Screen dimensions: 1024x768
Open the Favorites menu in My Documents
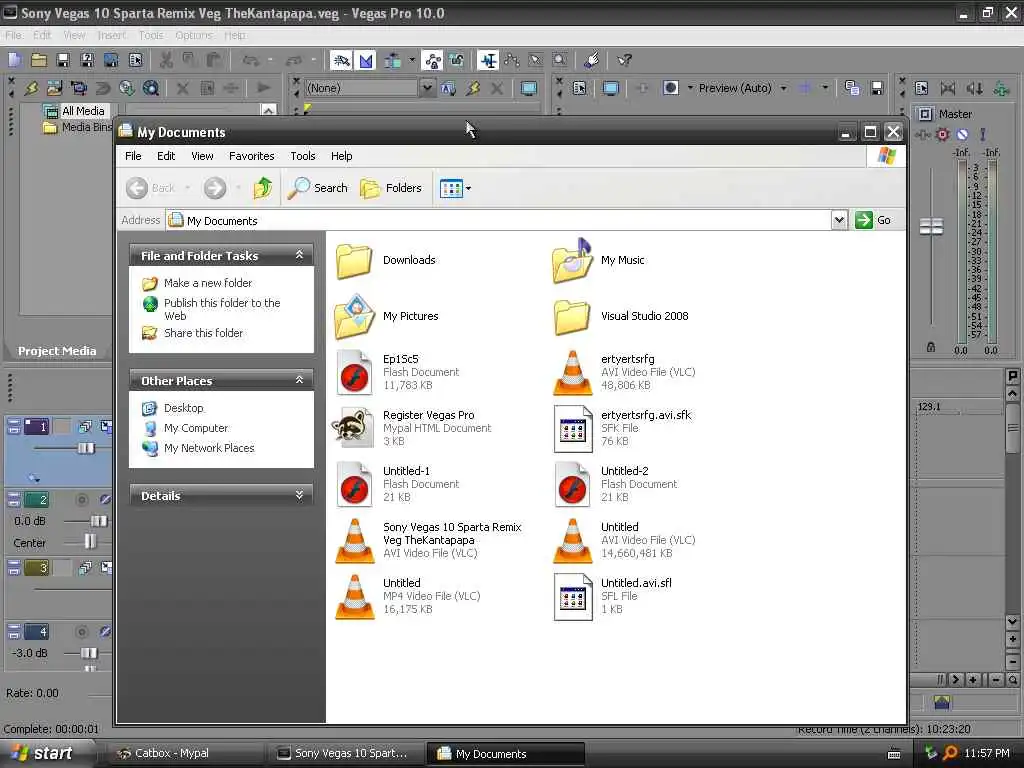(251, 156)
